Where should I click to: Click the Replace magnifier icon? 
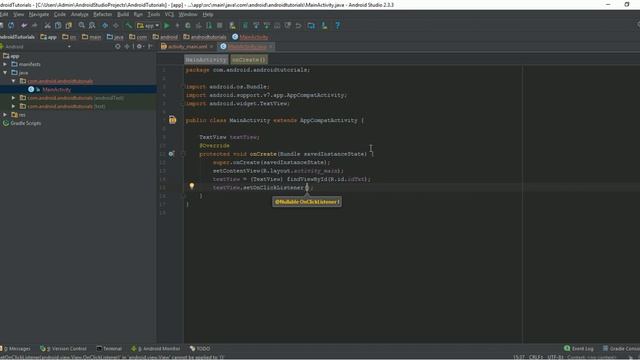click(x=92, y=25)
